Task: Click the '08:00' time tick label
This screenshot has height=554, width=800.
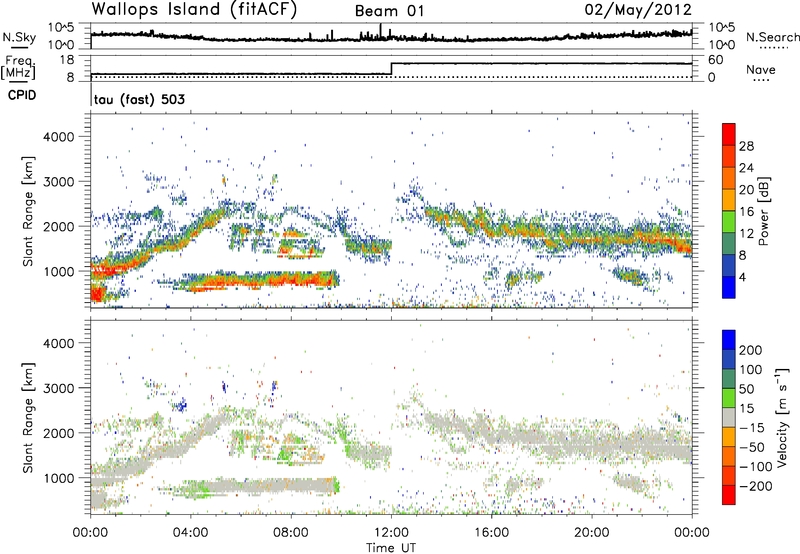Action: click(x=291, y=533)
